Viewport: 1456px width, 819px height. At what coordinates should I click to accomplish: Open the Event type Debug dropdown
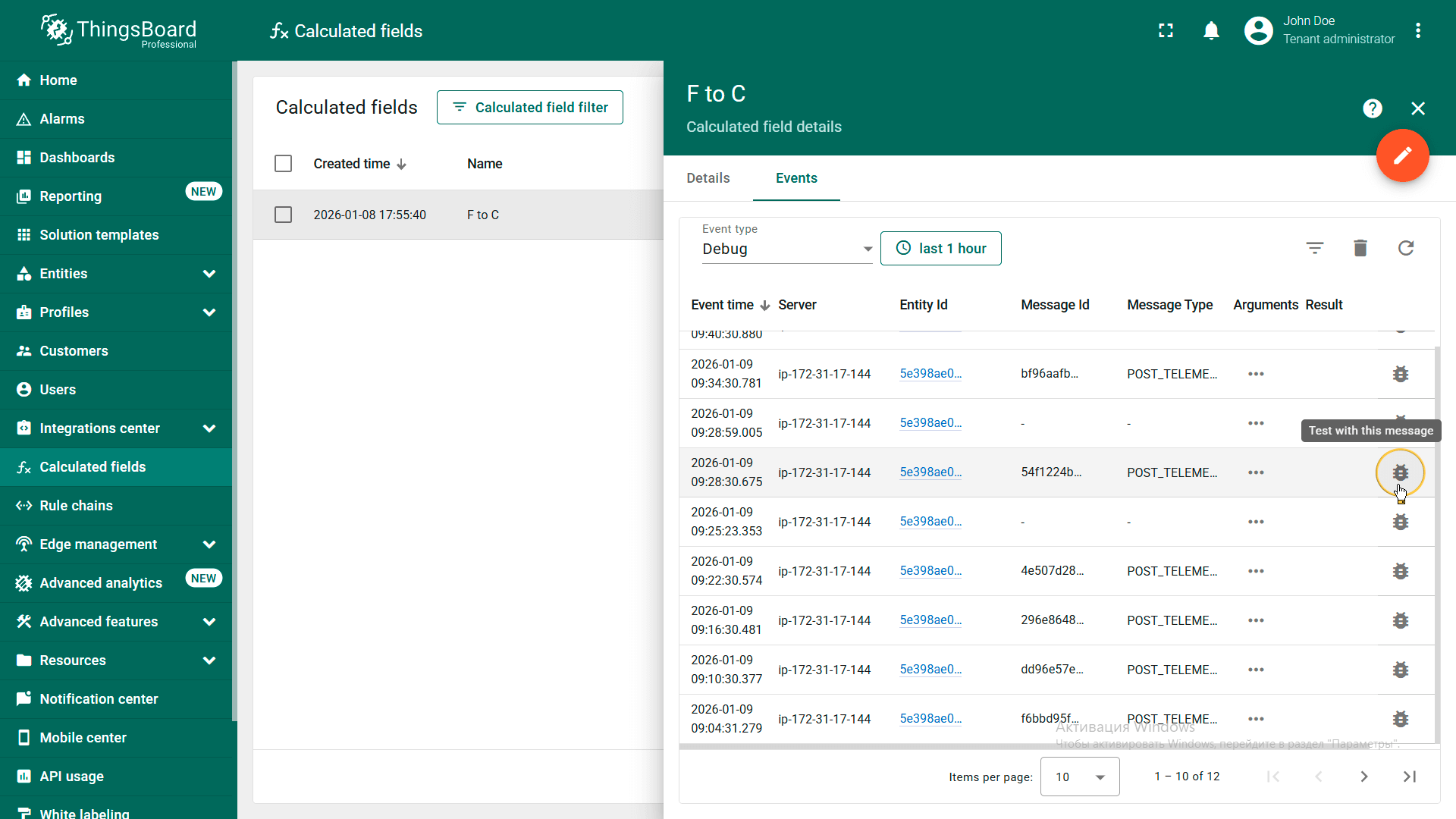pyautogui.click(x=786, y=249)
